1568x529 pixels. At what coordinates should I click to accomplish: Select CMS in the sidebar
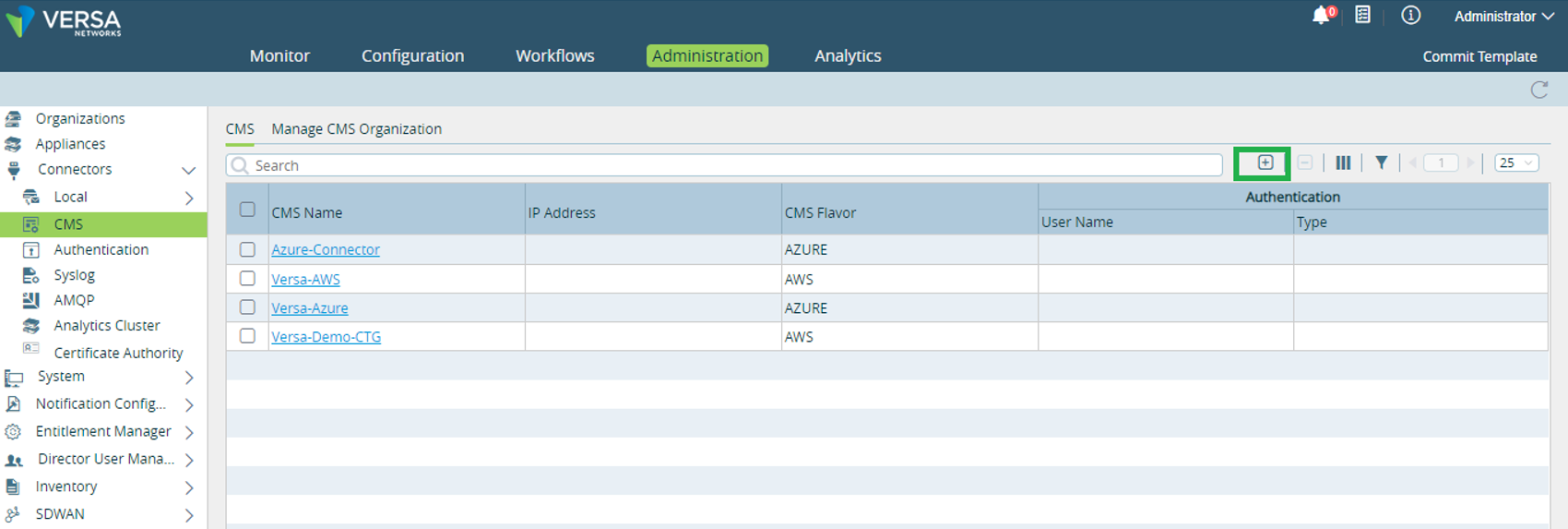103,224
